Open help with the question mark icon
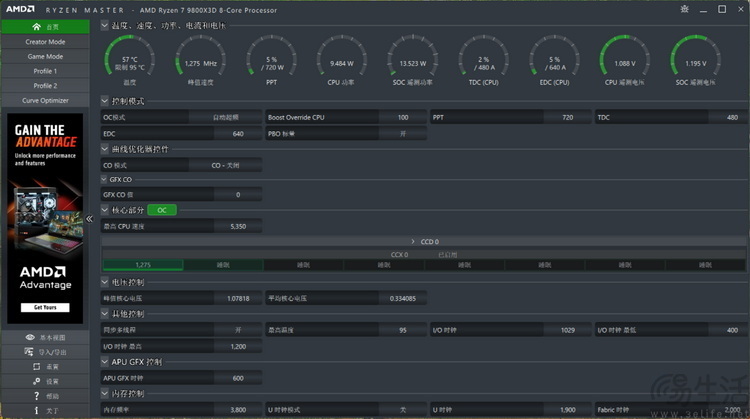 pos(36,396)
